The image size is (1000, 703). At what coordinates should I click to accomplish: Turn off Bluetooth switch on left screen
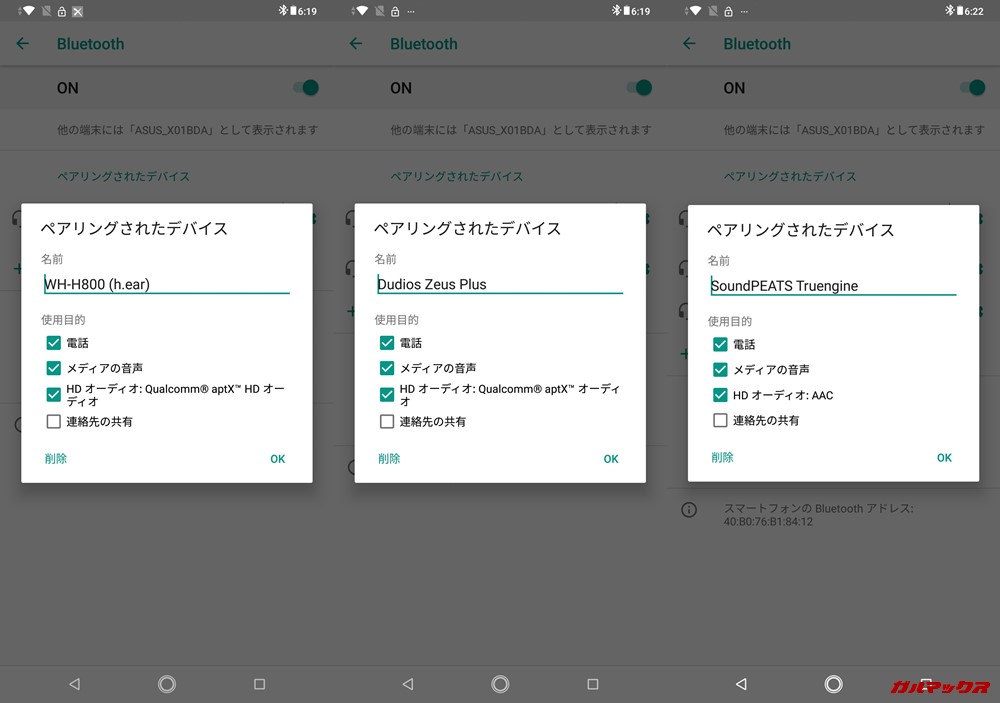pyautogui.click(x=306, y=88)
